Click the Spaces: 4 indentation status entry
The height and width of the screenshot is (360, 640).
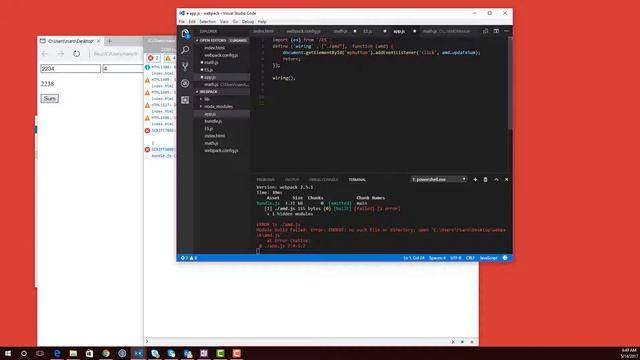point(437,258)
